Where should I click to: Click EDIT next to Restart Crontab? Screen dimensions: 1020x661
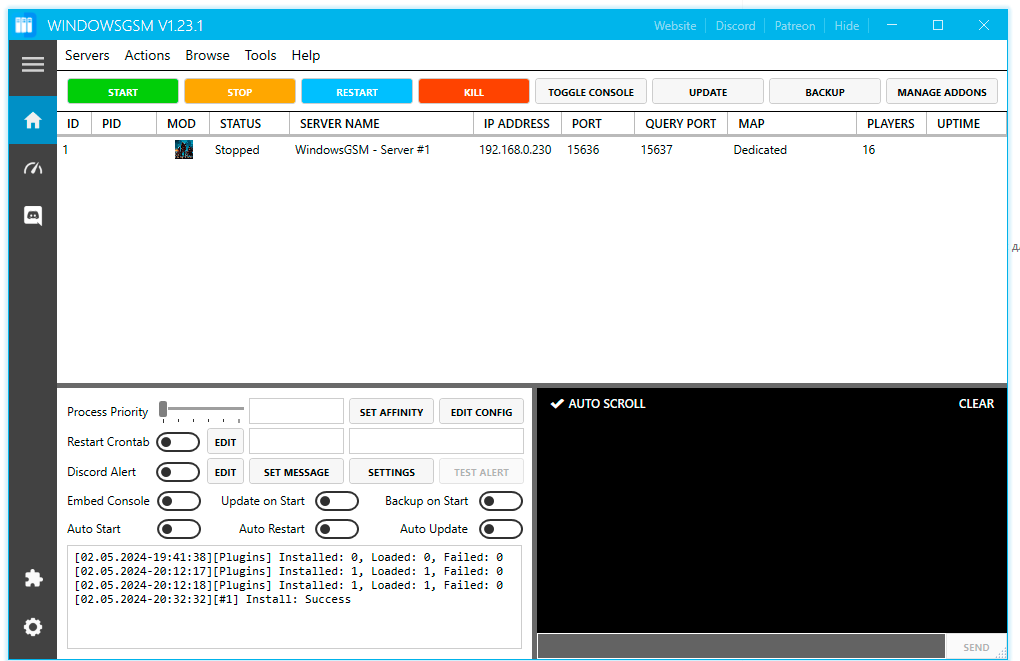tap(226, 442)
